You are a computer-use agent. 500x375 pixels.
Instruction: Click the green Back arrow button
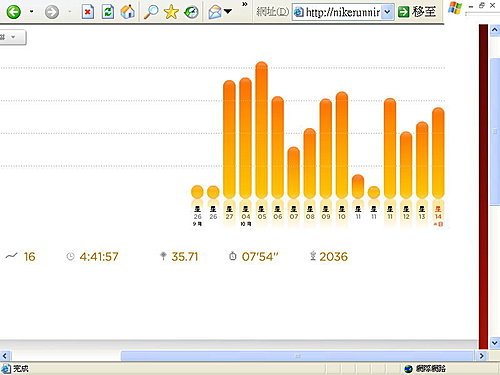(x=14, y=12)
